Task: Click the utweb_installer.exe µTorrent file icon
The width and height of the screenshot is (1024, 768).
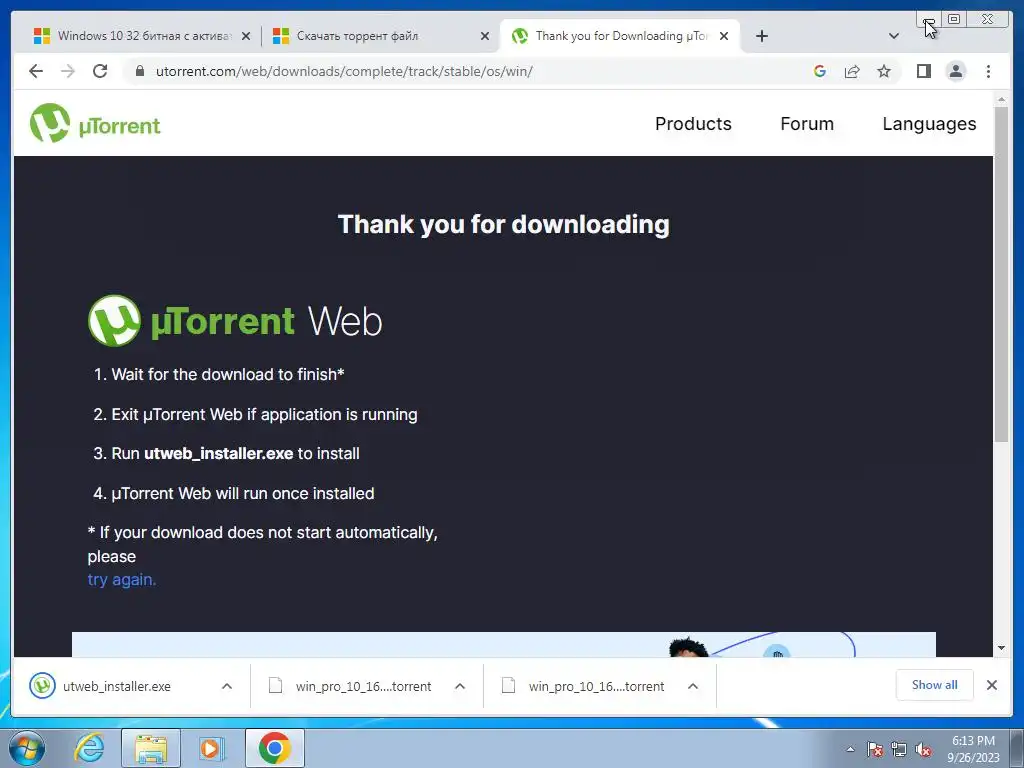Action: pyautogui.click(x=42, y=686)
